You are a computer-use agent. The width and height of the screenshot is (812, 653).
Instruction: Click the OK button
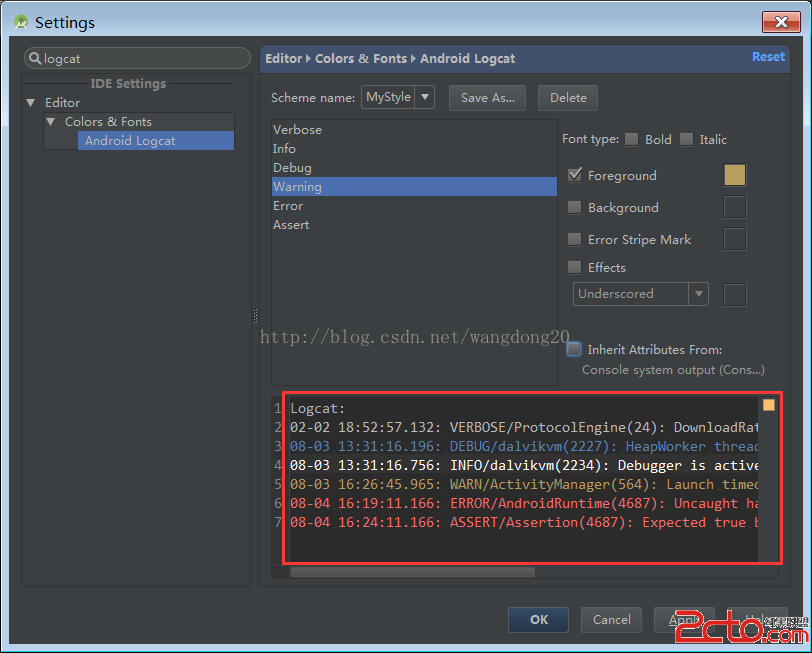coord(539,619)
